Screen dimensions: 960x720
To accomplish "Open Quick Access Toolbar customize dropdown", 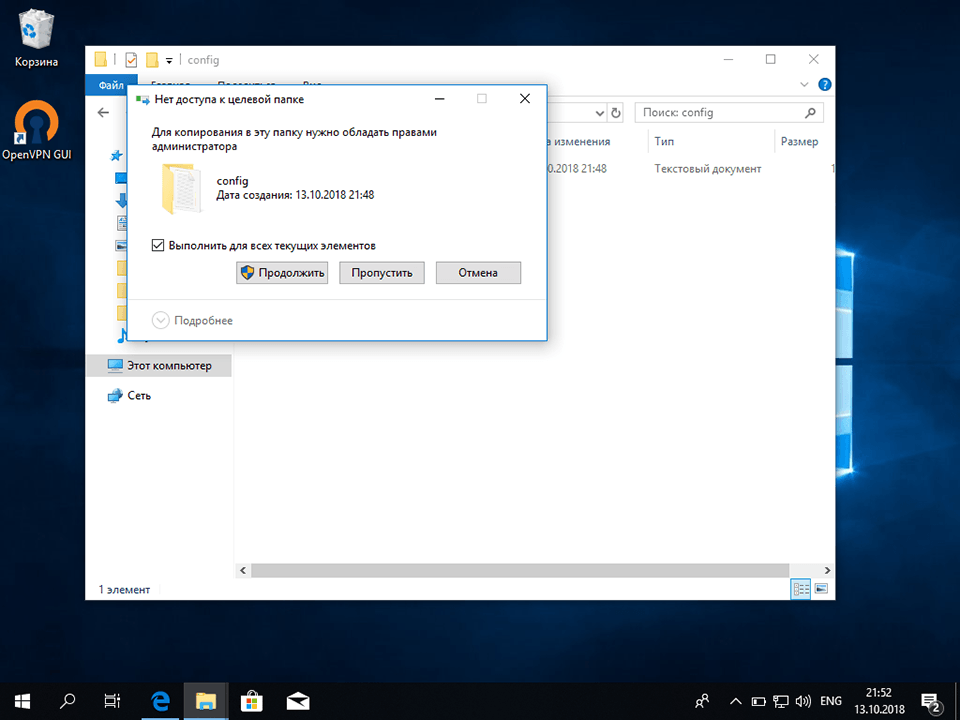I will tap(169, 60).
